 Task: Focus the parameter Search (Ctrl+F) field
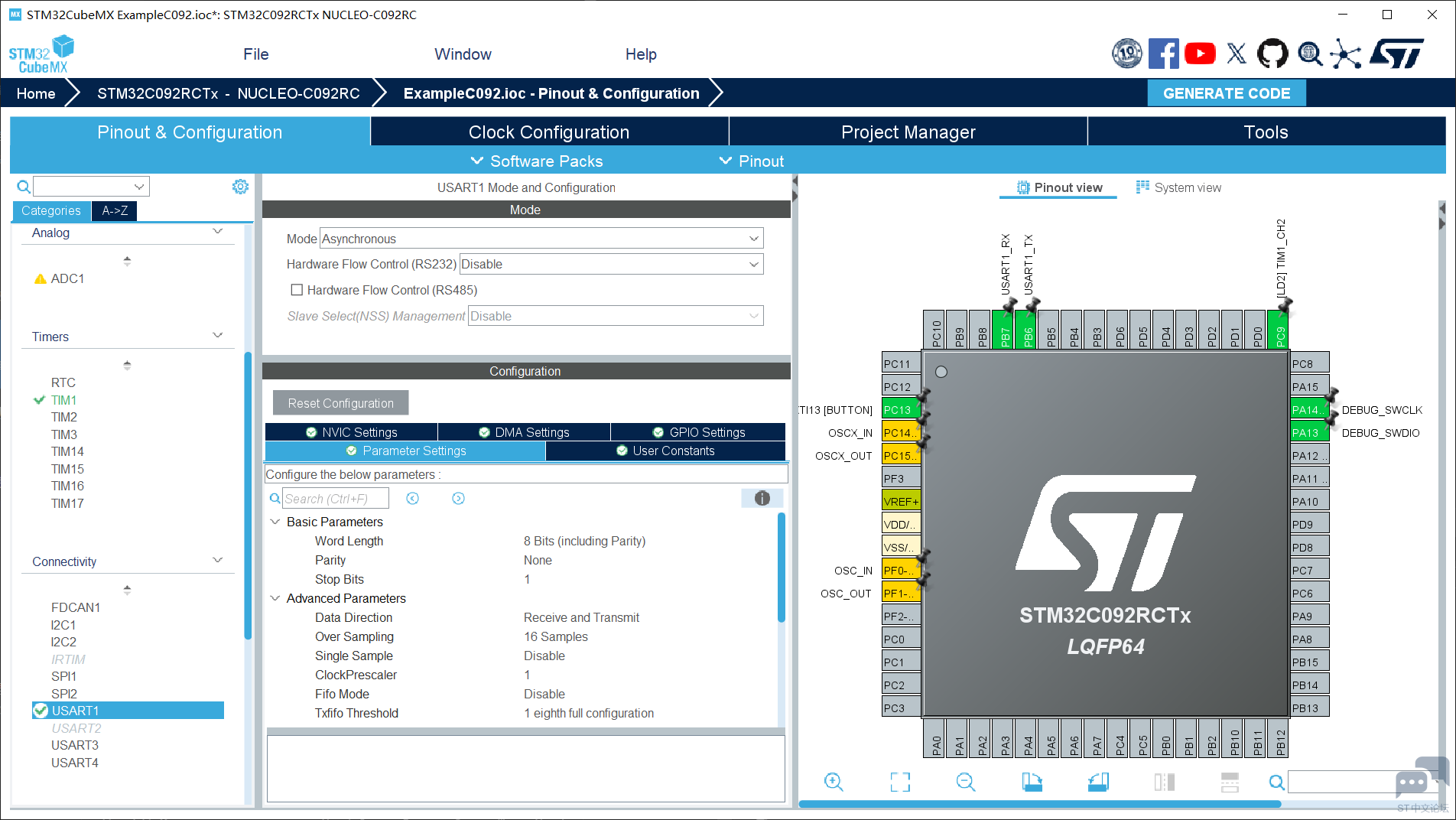click(x=336, y=499)
